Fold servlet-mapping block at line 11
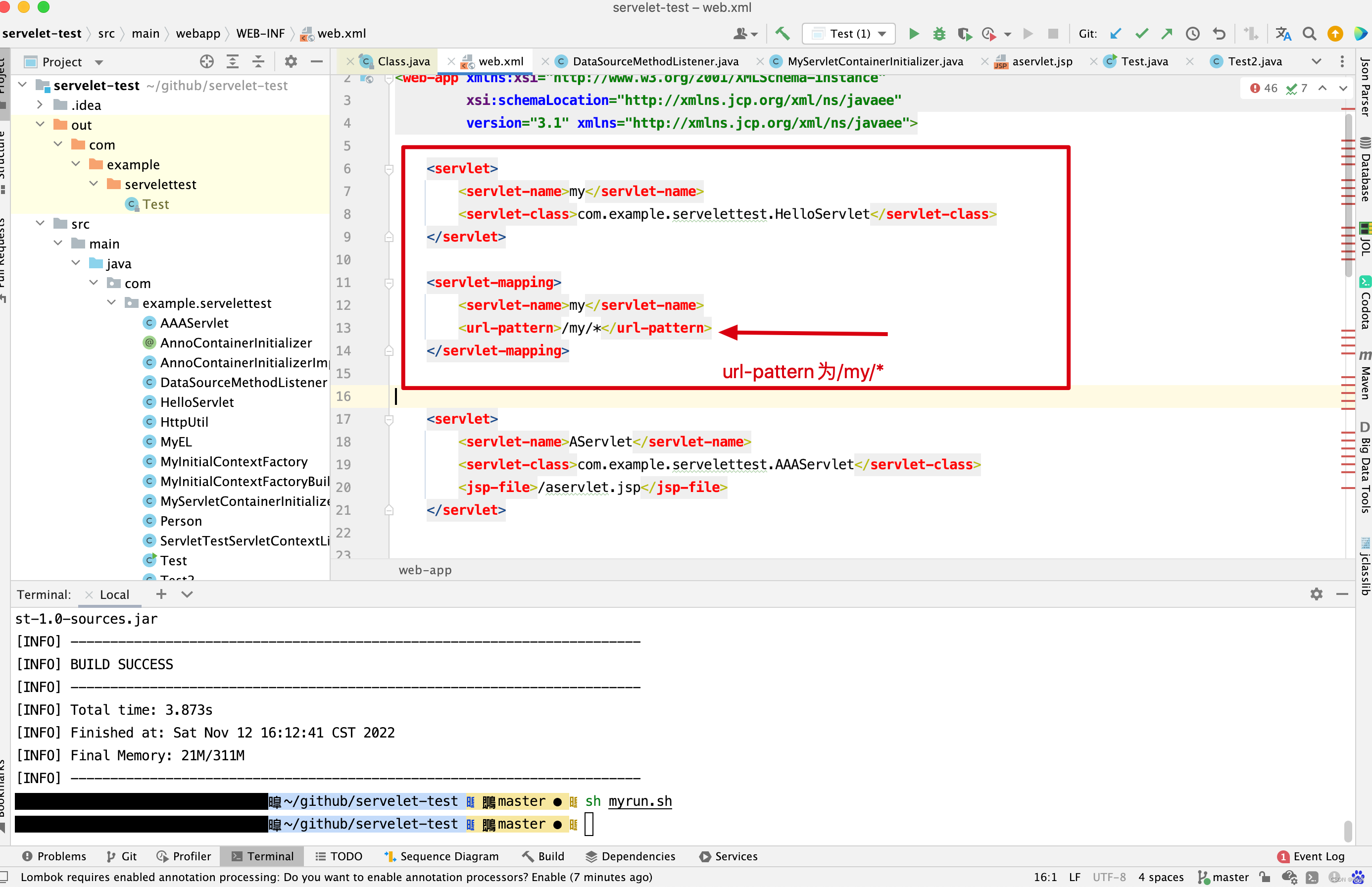The height and width of the screenshot is (887, 1372). pos(389,282)
